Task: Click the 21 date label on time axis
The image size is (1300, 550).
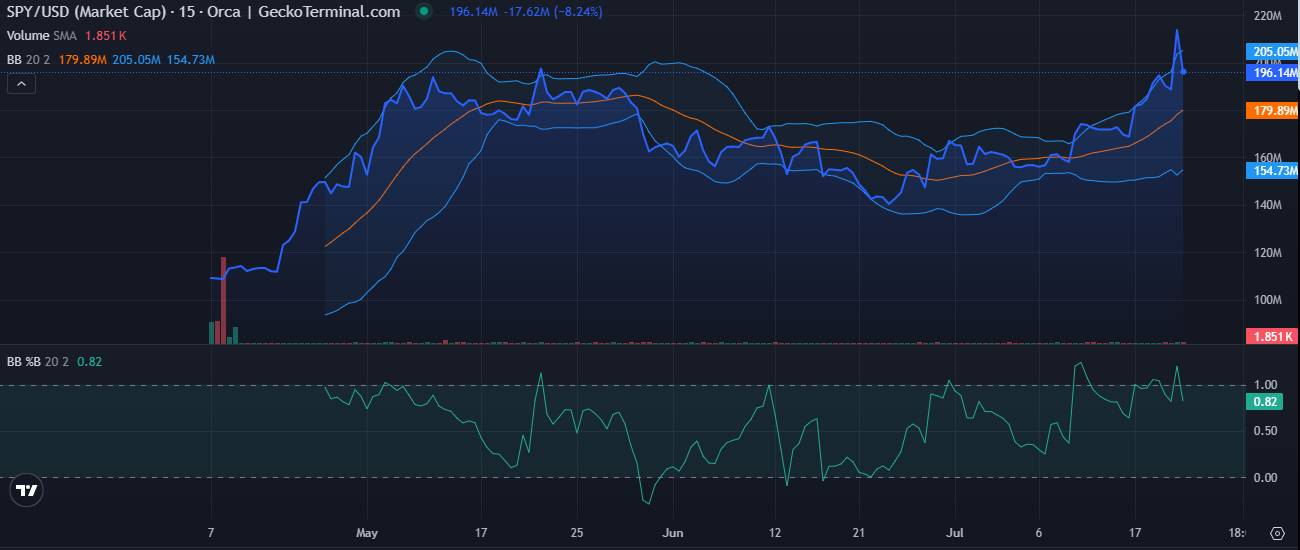Action: click(x=859, y=533)
